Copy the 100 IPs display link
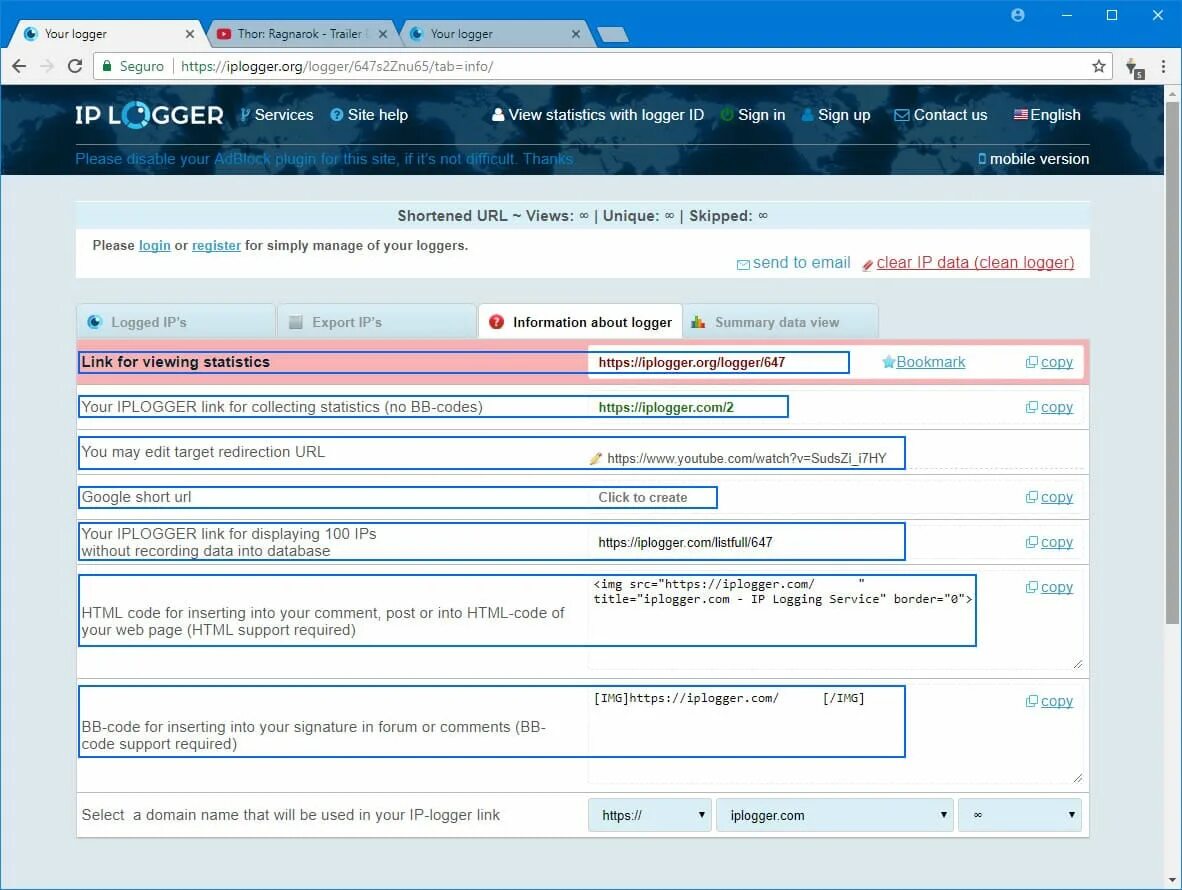1182x890 pixels. point(1049,543)
